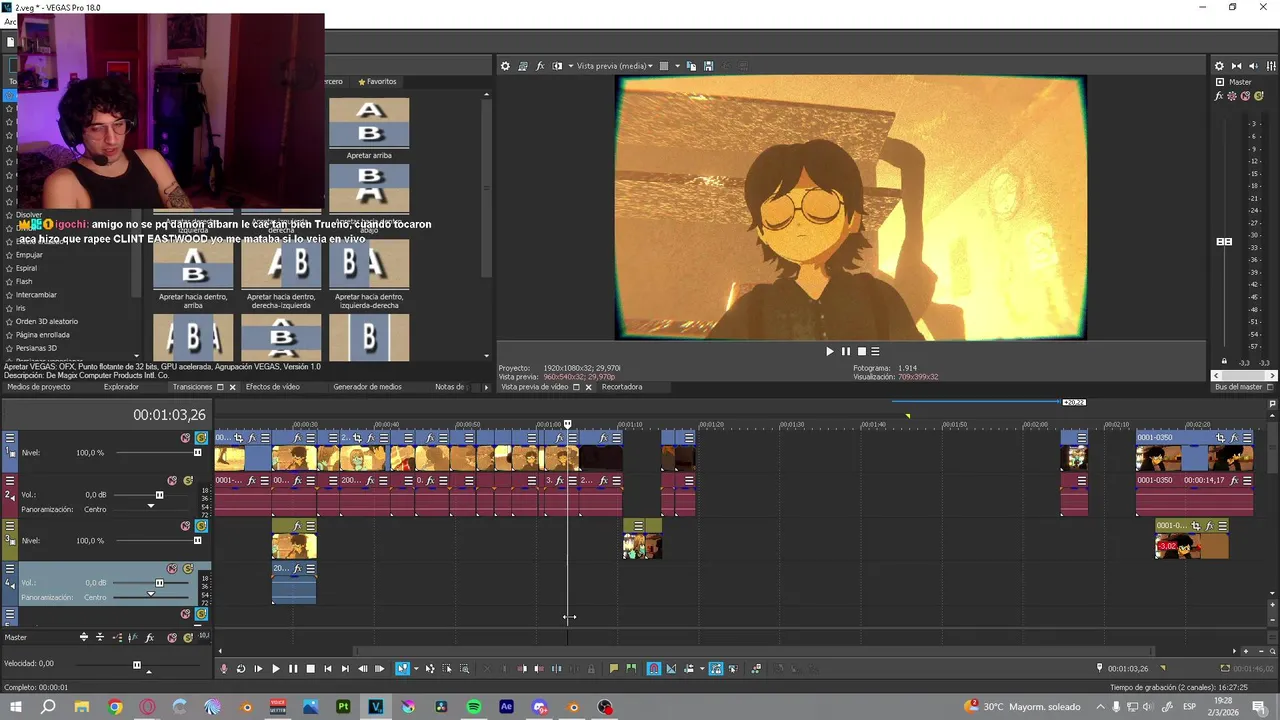Go to end of project
The height and width of the screenshot is (720, 1280).
coord(345,669)
